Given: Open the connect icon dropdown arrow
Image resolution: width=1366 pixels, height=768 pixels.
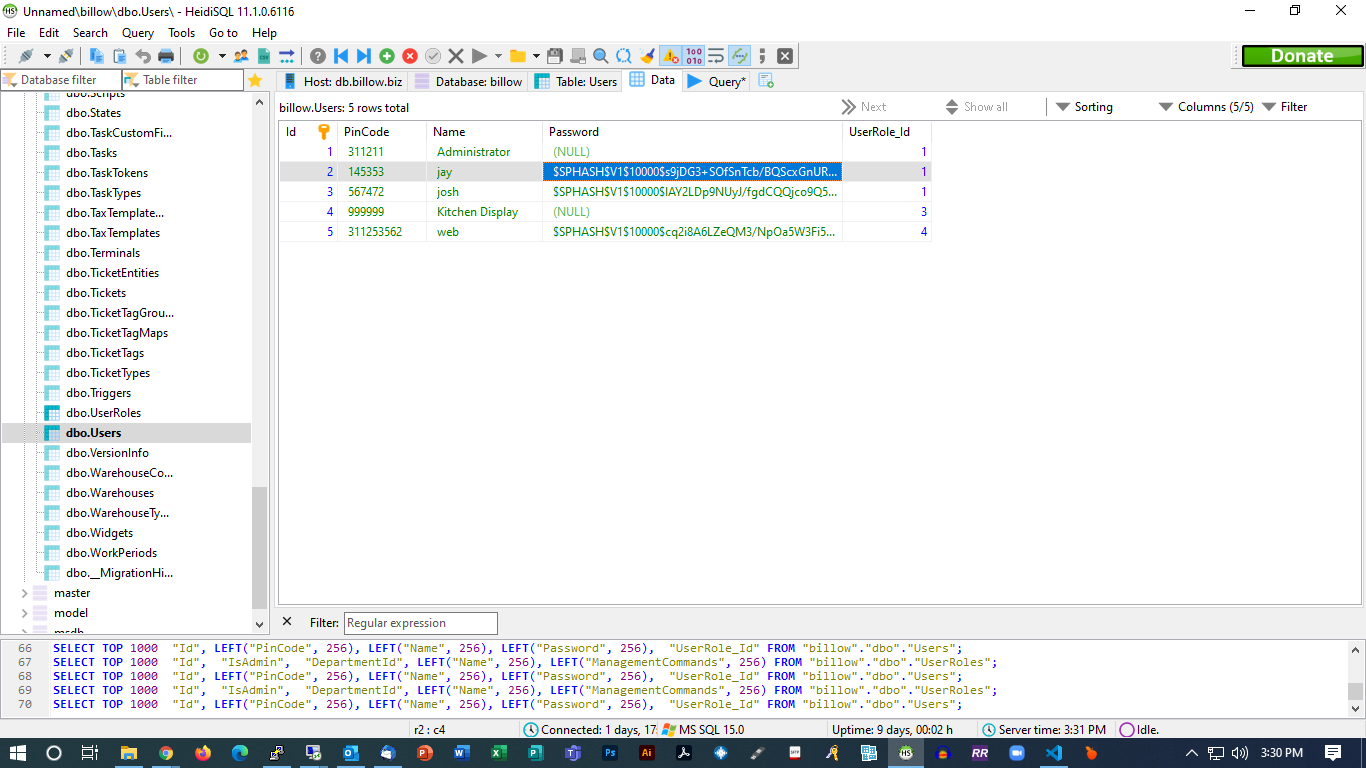Looking at the screenshot, I should point(47,56).
